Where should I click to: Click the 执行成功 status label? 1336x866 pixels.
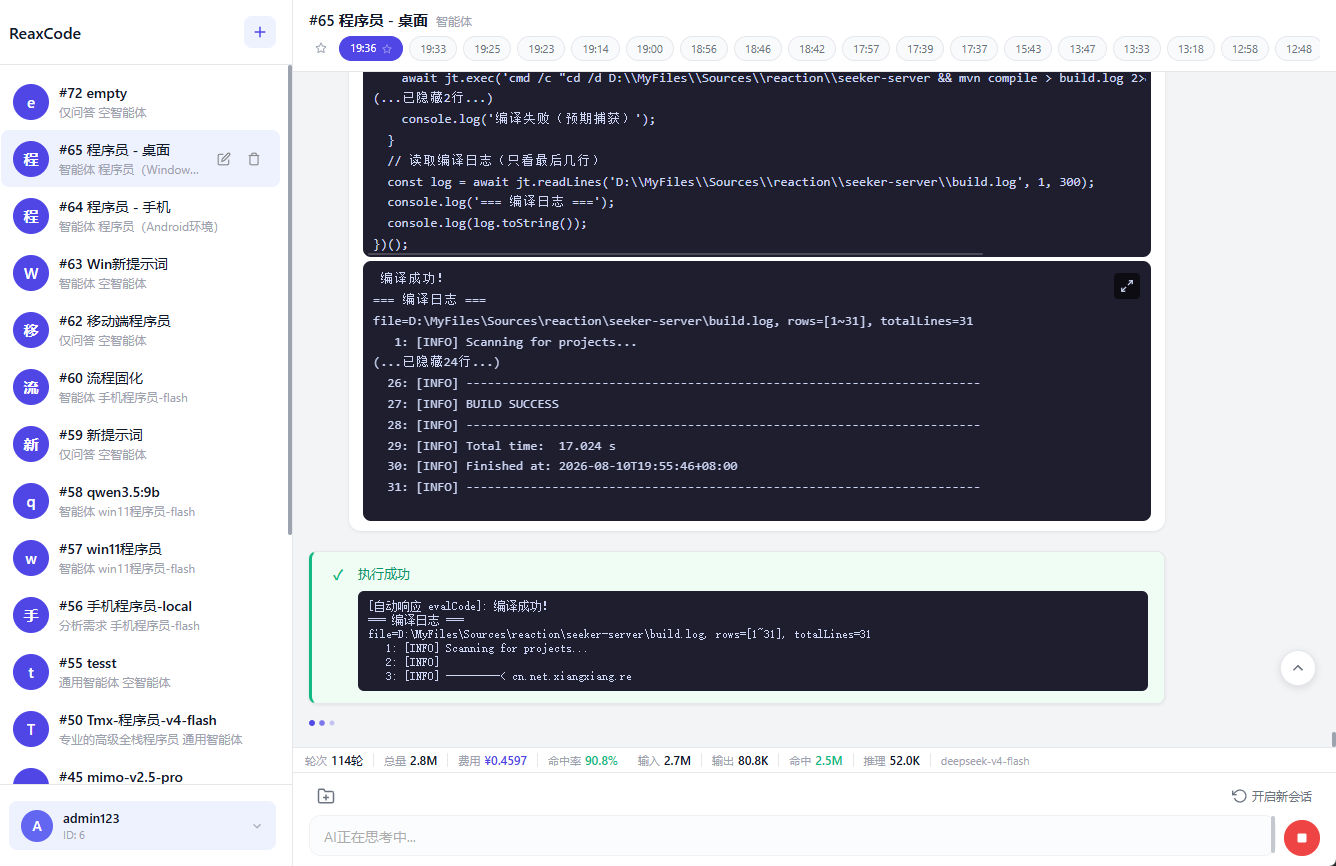384,575
